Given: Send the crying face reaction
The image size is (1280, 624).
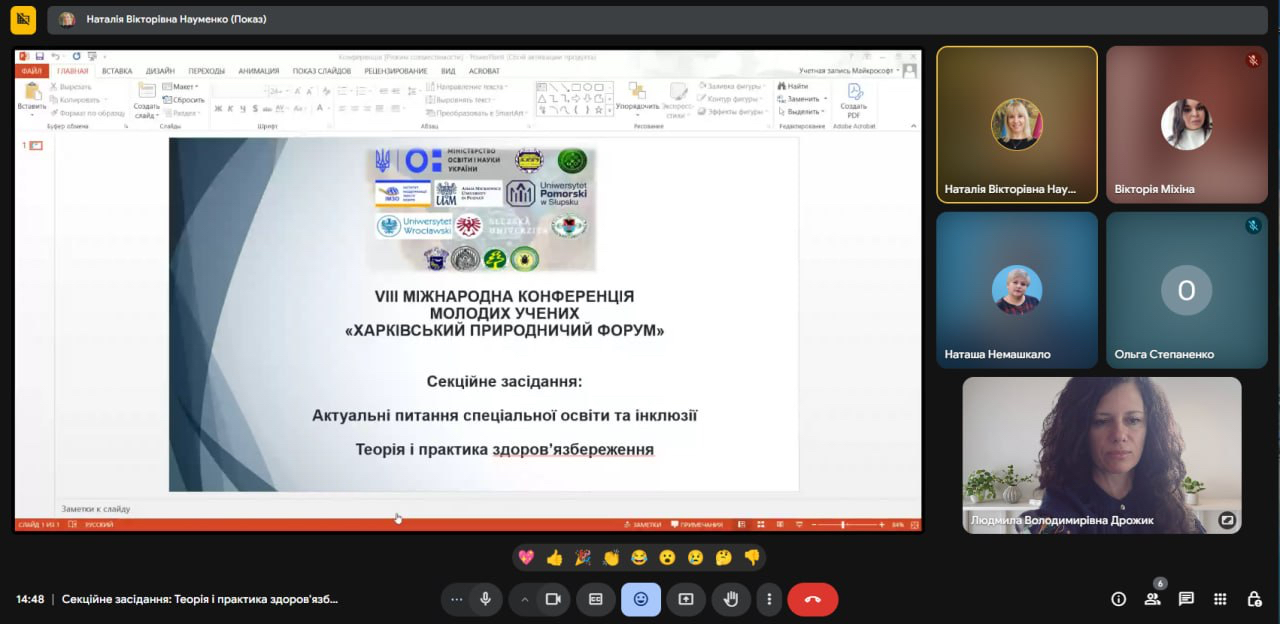Looking at the screenshot, I should [x=695, y=557].
